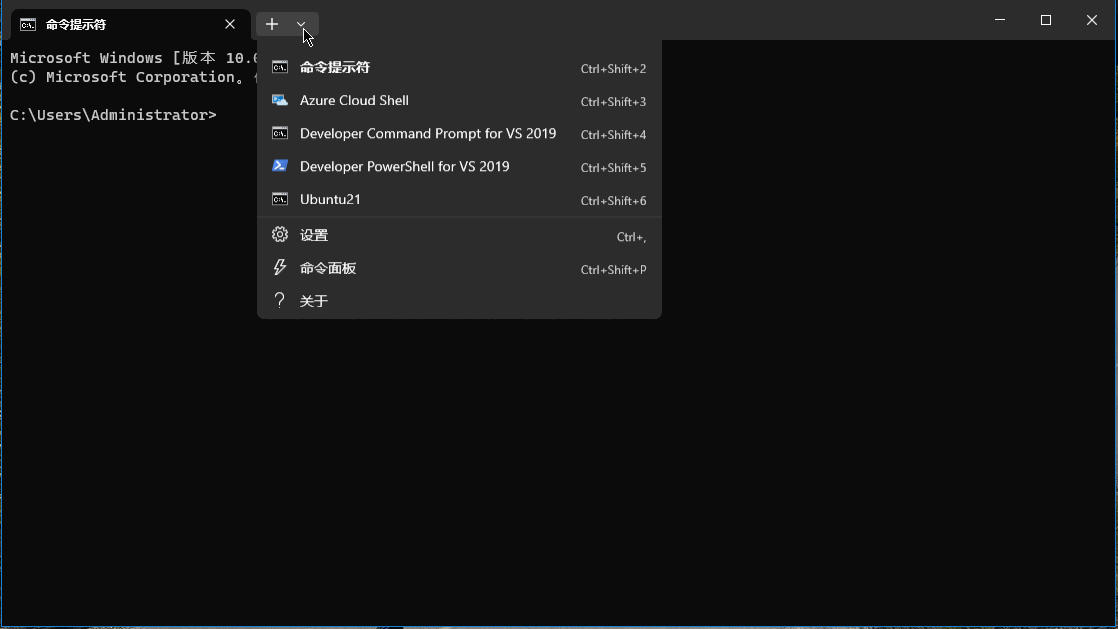
Task: Click the Ctrl+Shift+3 shortcut label
Action: pos(613,102)
